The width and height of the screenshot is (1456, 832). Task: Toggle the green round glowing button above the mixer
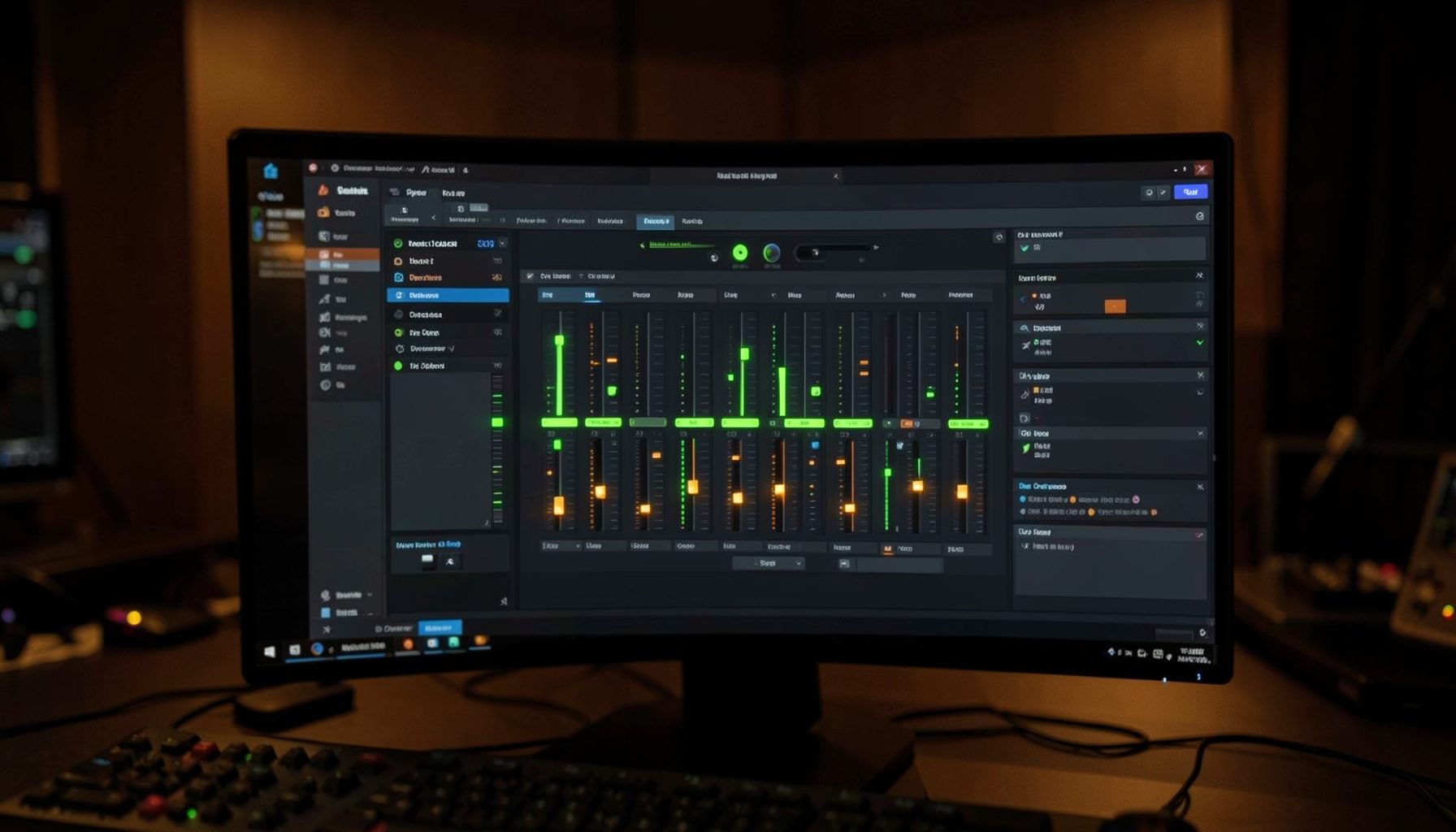pos(740,253)
